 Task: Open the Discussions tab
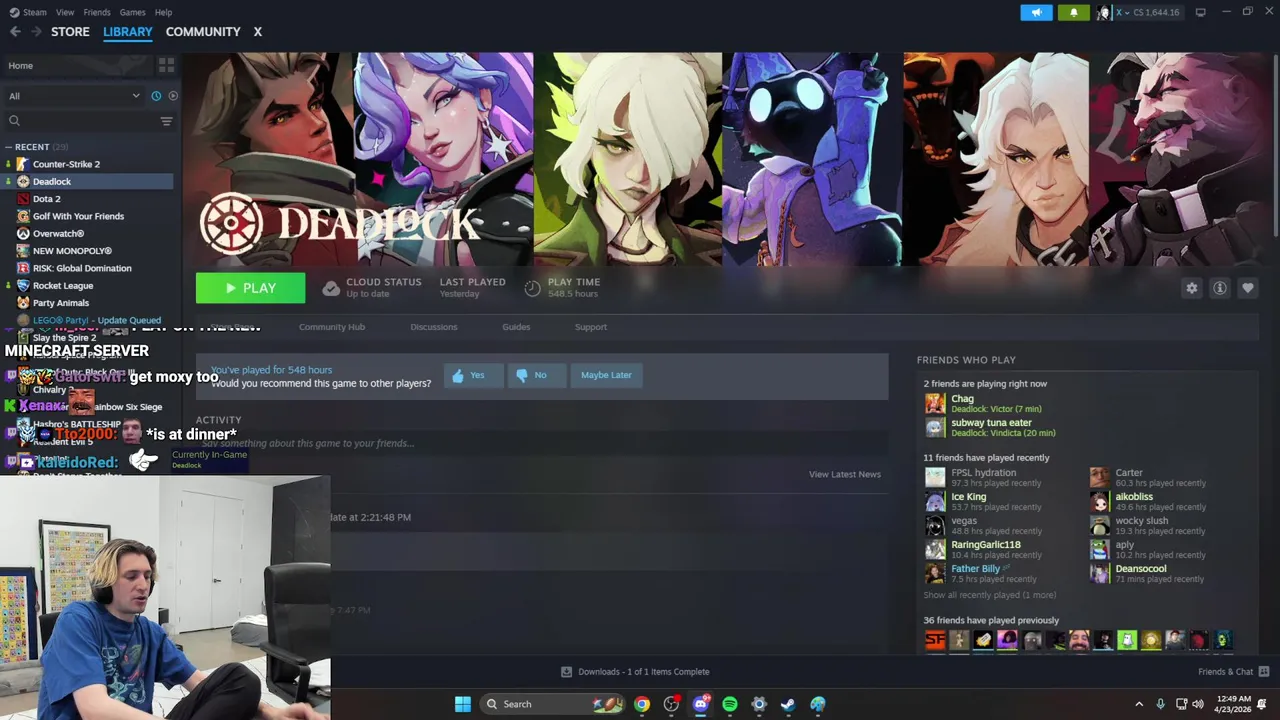coord(434,327)
